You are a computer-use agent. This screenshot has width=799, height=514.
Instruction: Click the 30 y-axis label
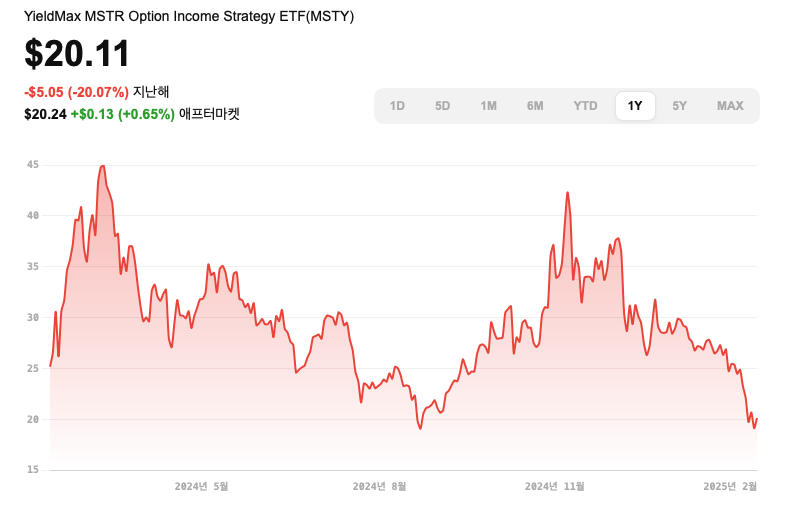[x=33, y=317]
